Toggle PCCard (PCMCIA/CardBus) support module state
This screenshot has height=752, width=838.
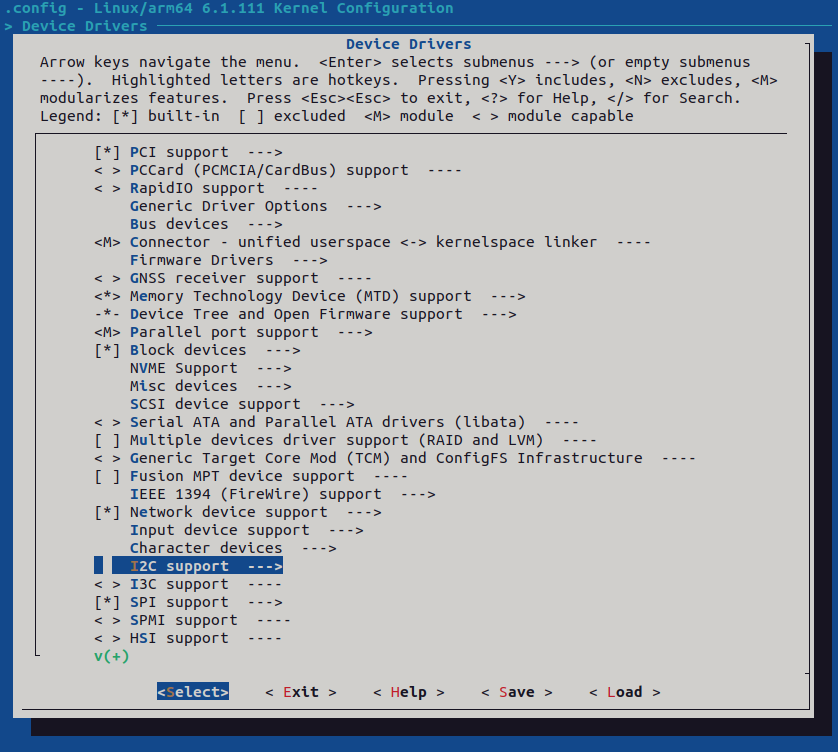pos(107,170)
